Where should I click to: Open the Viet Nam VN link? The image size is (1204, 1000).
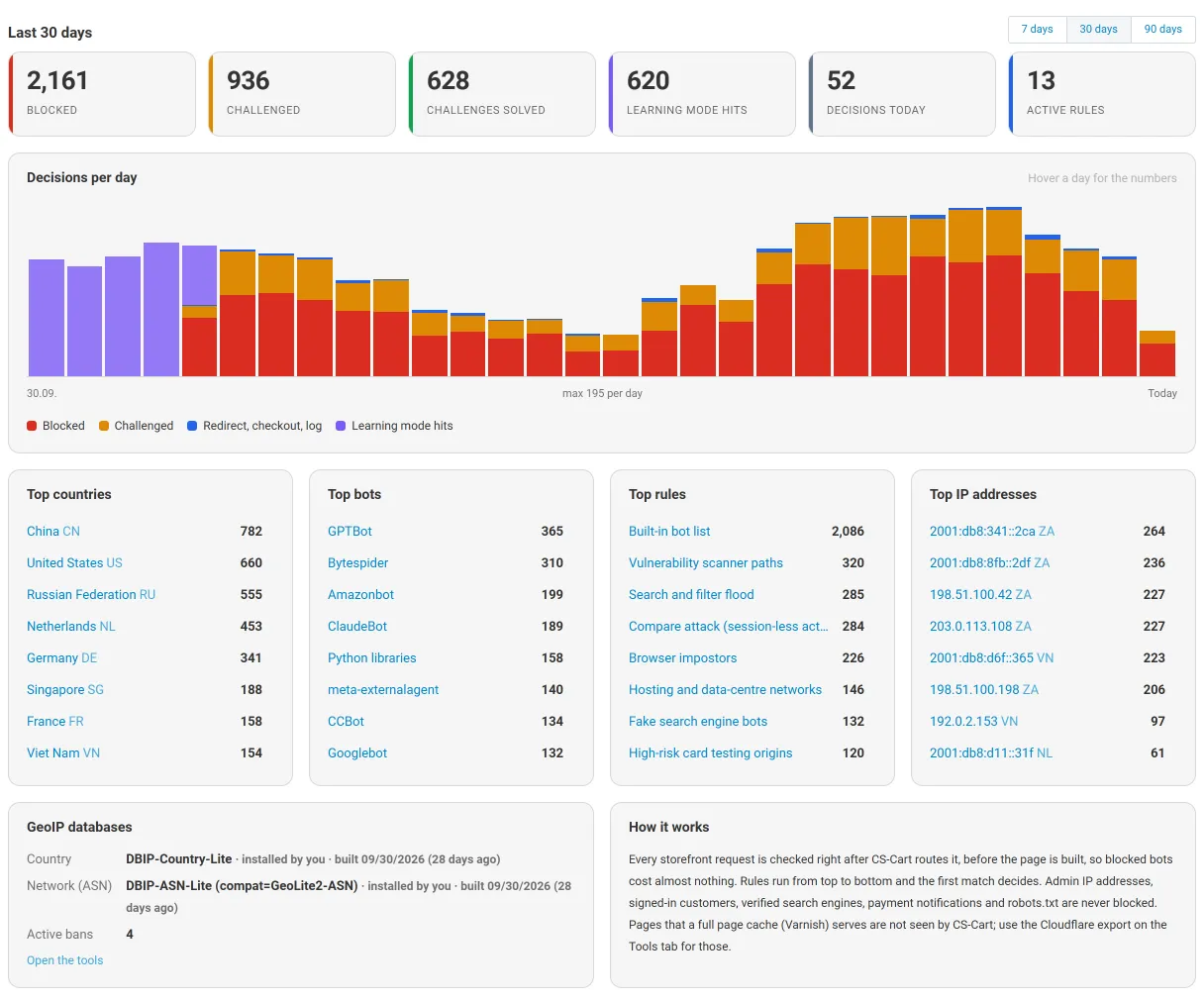(63, 753)
